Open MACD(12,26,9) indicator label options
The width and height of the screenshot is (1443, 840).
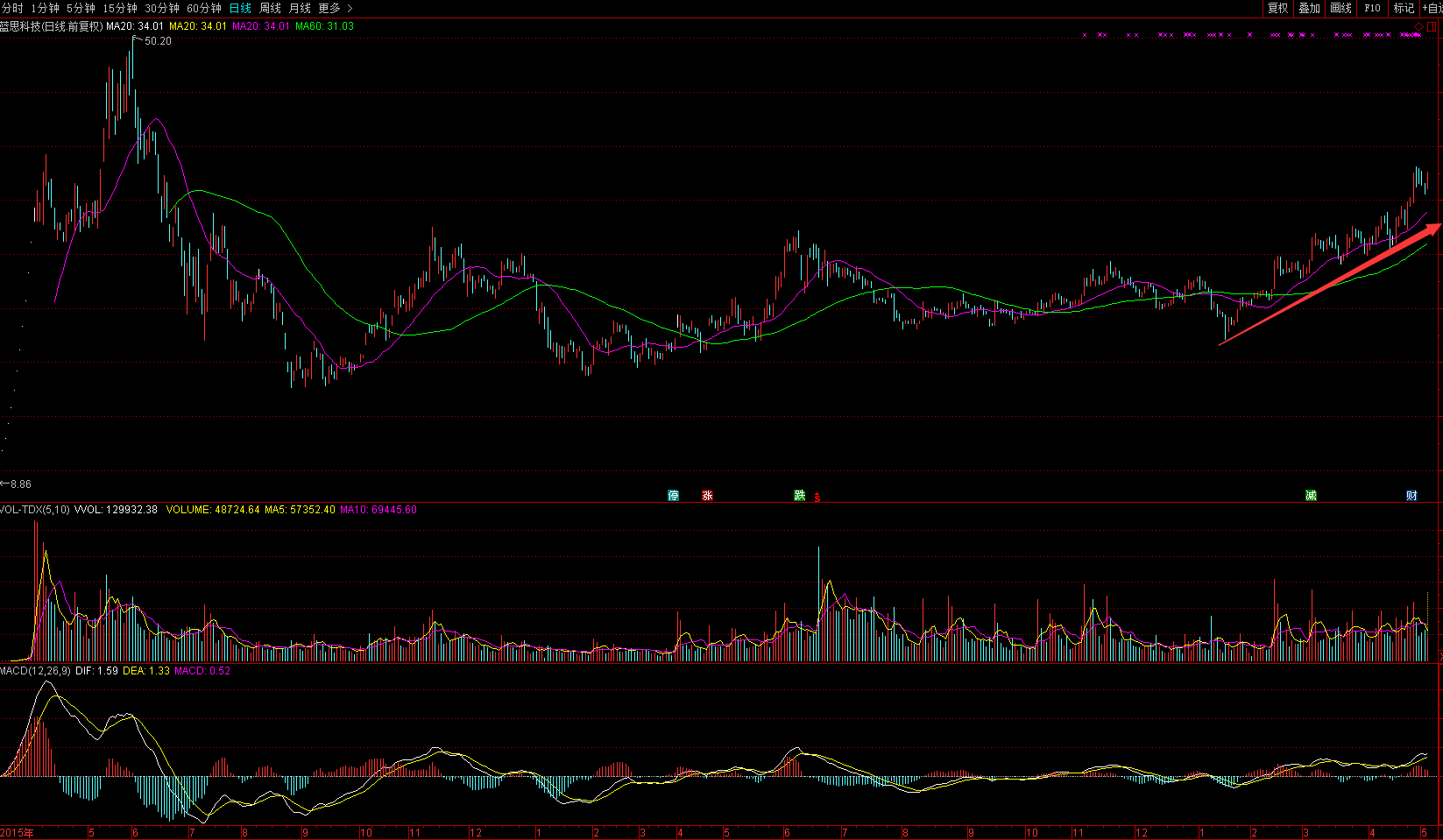36,671
